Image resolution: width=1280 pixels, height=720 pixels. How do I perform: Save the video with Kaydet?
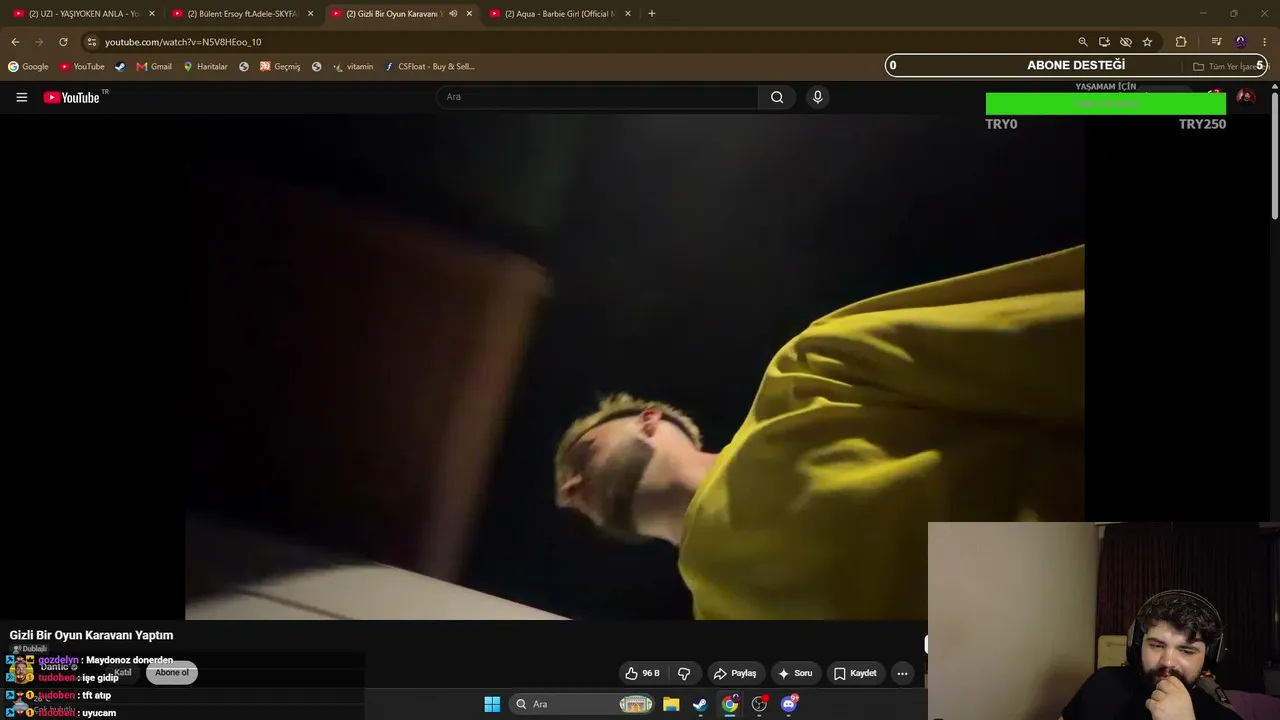click(855, 673)
